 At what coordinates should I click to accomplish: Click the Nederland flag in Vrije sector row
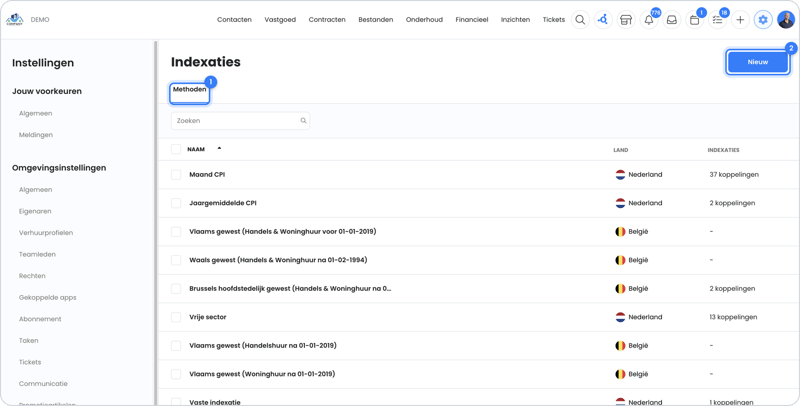coord(620,317)
